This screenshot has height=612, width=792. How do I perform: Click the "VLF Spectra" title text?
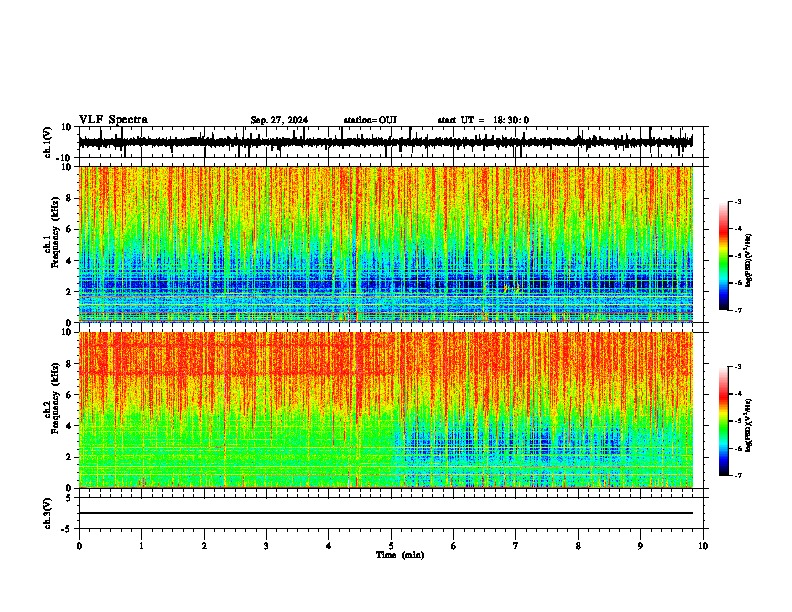pyautogui.click(x=113, y=119)
